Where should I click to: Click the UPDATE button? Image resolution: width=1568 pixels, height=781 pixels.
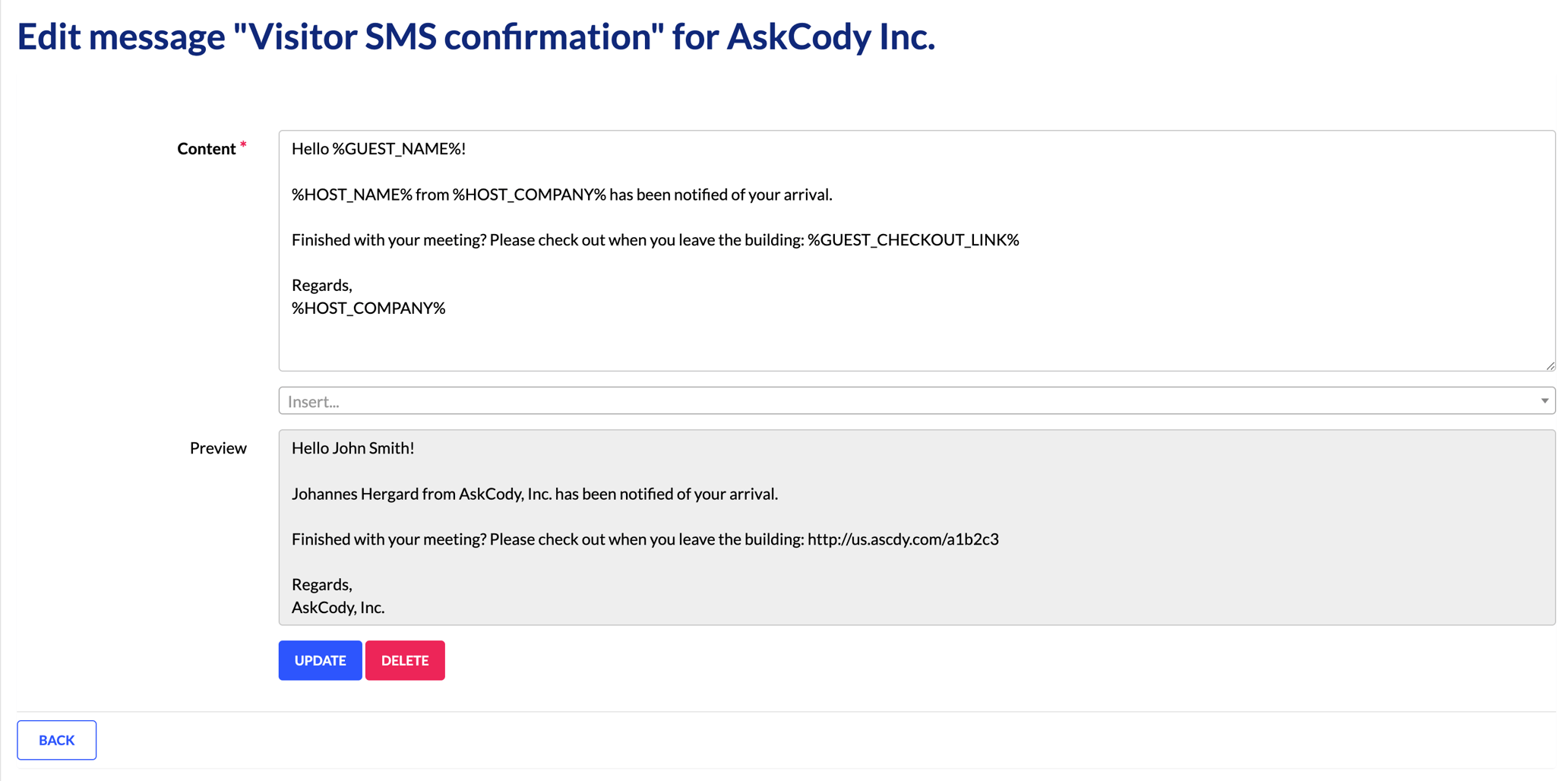pos(319,660)
